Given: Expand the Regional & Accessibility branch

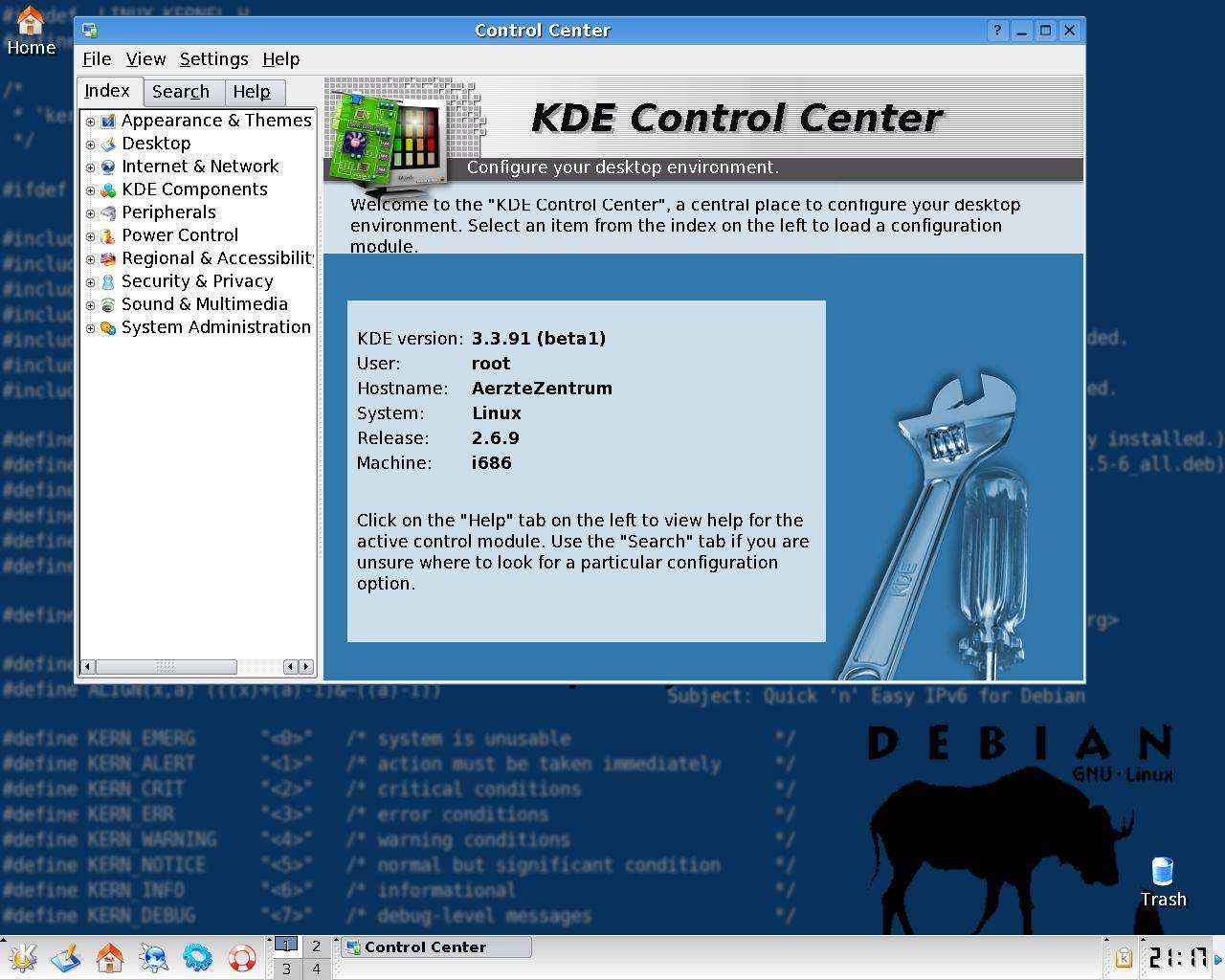Looking at the screenshot, I should click(x=90, y=258).
